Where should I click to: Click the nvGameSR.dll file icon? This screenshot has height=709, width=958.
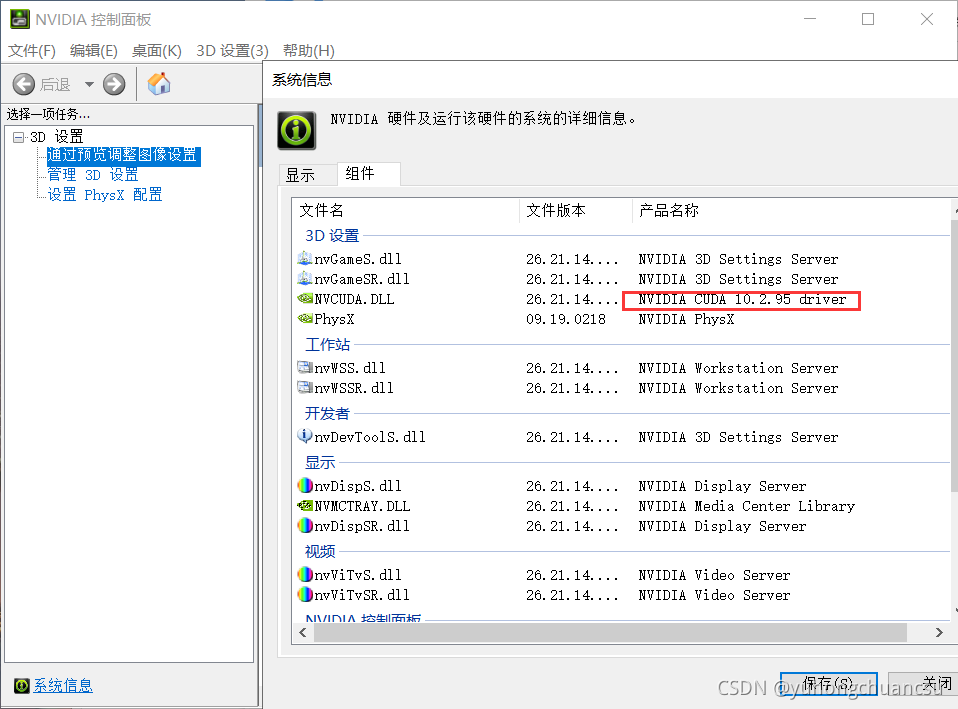304,279
